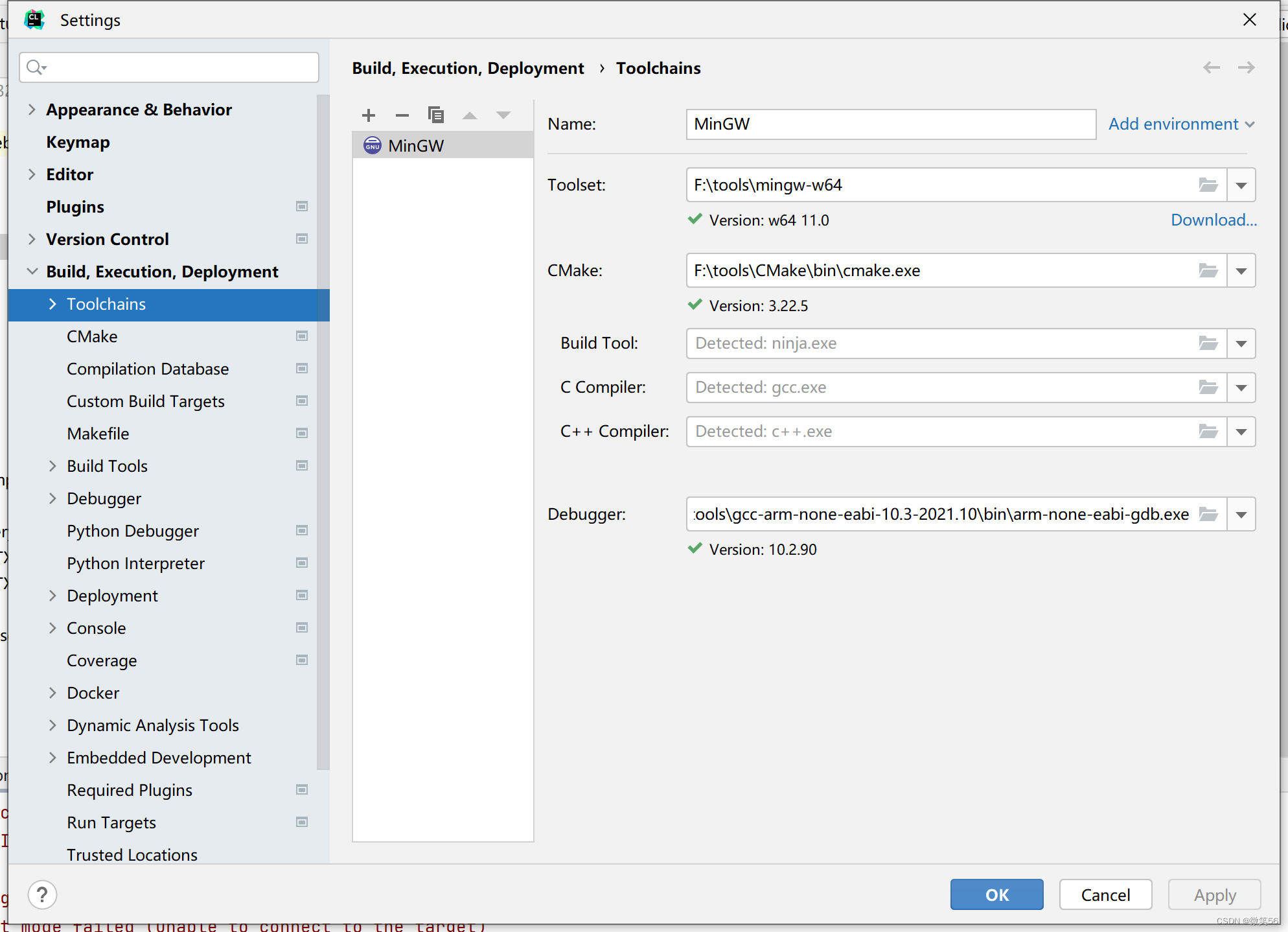This screenshot has height=932, width=1288.
Task: Click the move toolchain up arrow
Action: pos(470,115)
